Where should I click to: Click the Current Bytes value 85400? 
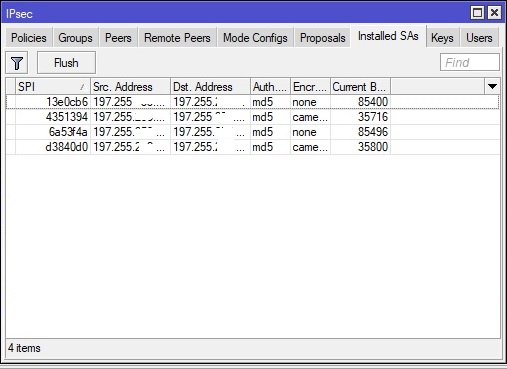[373, 102]
